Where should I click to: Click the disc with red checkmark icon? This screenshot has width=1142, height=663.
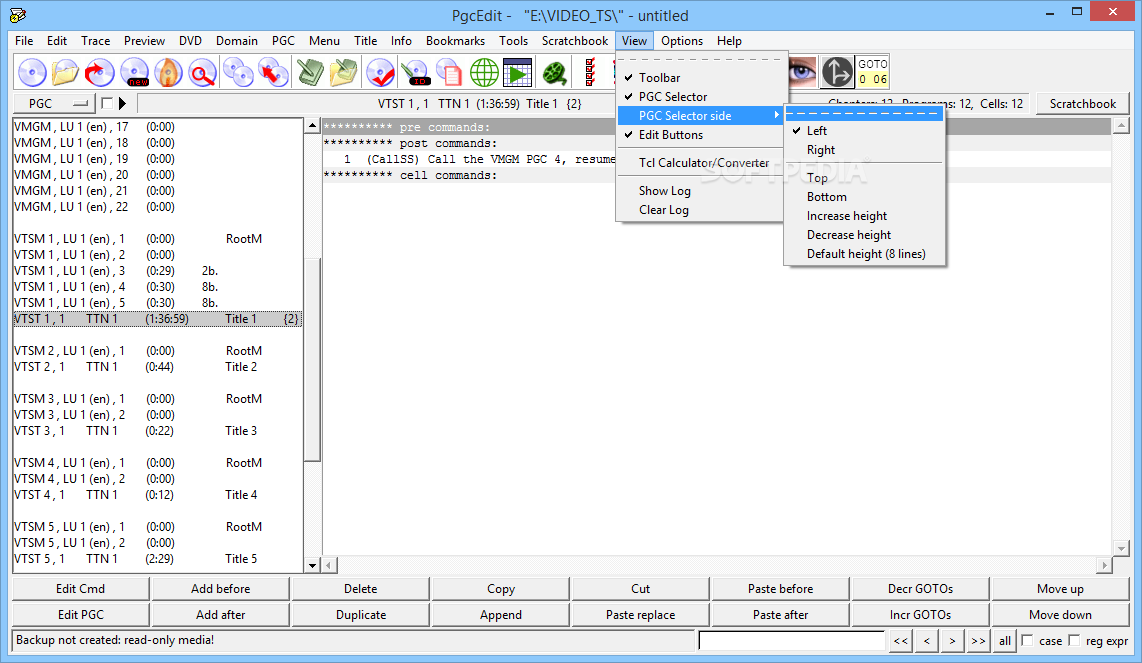pos(380,72)
